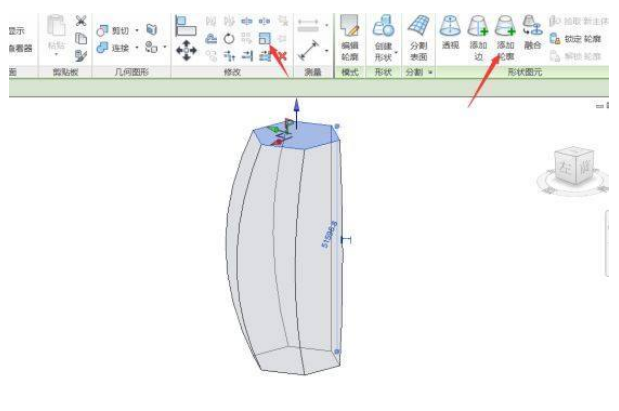The image size is (619, 411).
Task: Click the red Delete X icon
Action: tap(282, 56)
